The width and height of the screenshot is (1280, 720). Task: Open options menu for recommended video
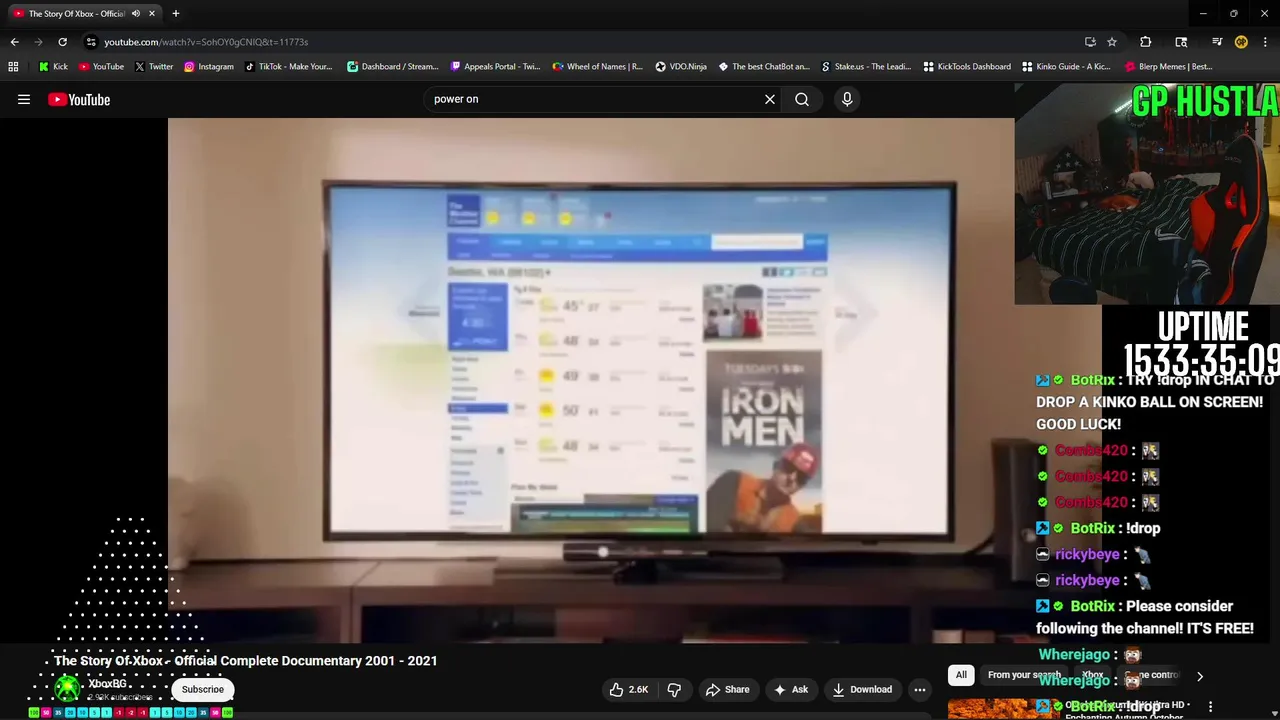pyautogui.click(x=1210, y=707)
